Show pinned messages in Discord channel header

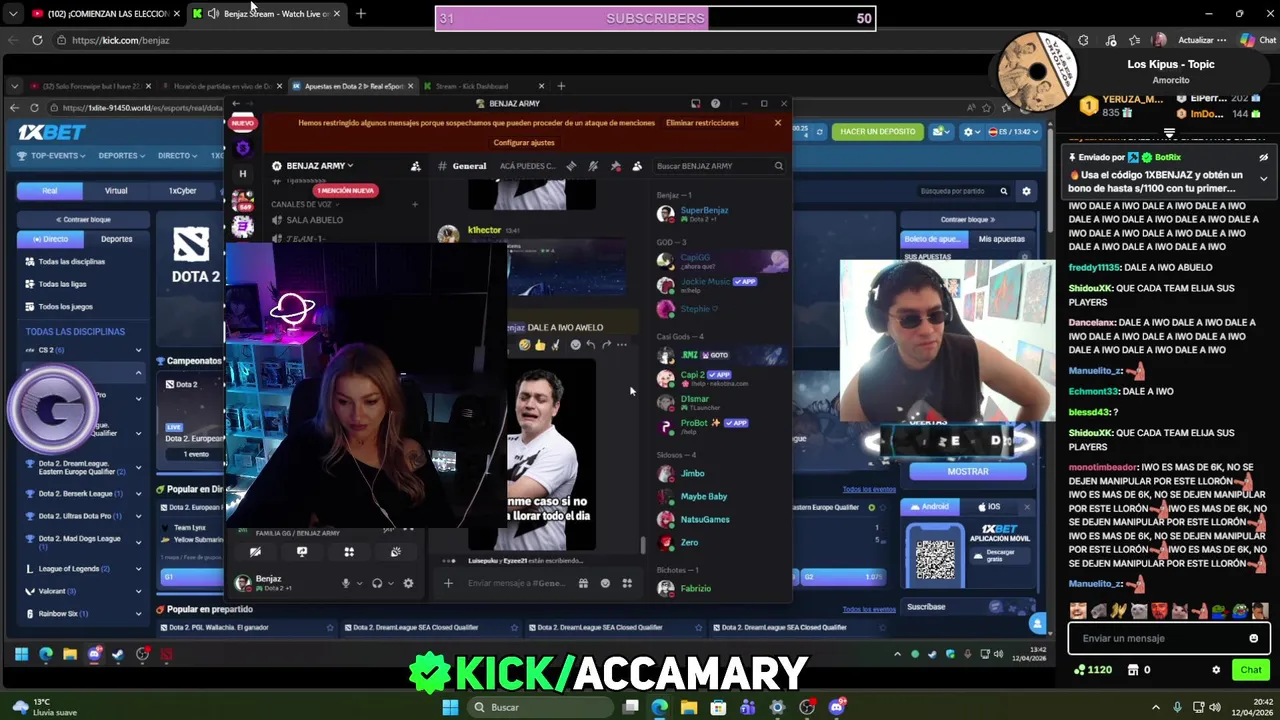coord(615,166)
